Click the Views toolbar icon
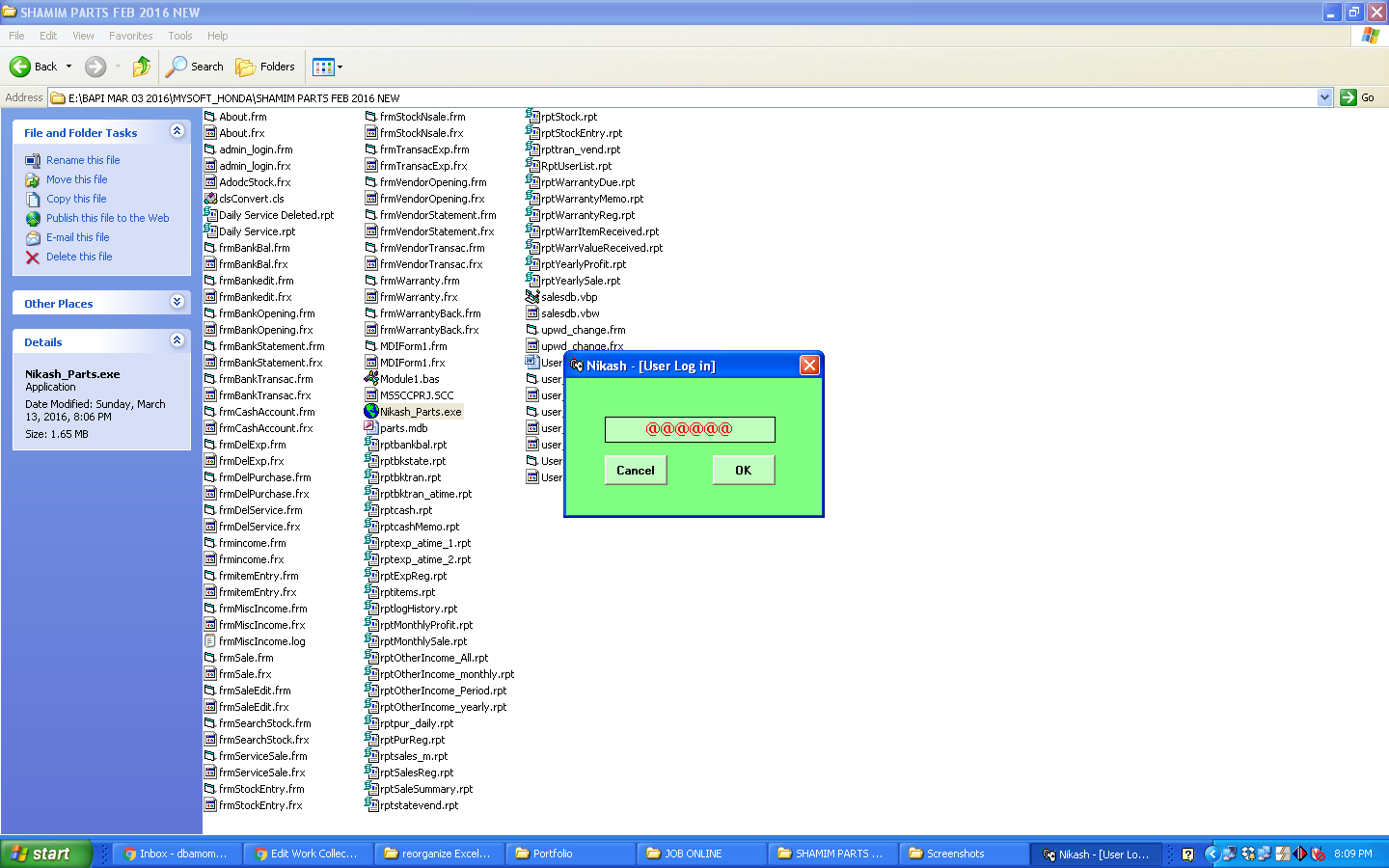1389x868 pixels. [322, 67]
